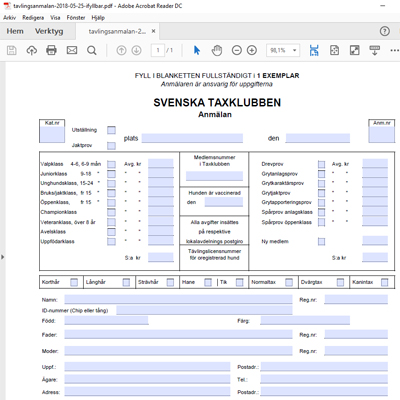The image size is (400, 400).
Task: Click the Färg input field
Action: point(305,321)
